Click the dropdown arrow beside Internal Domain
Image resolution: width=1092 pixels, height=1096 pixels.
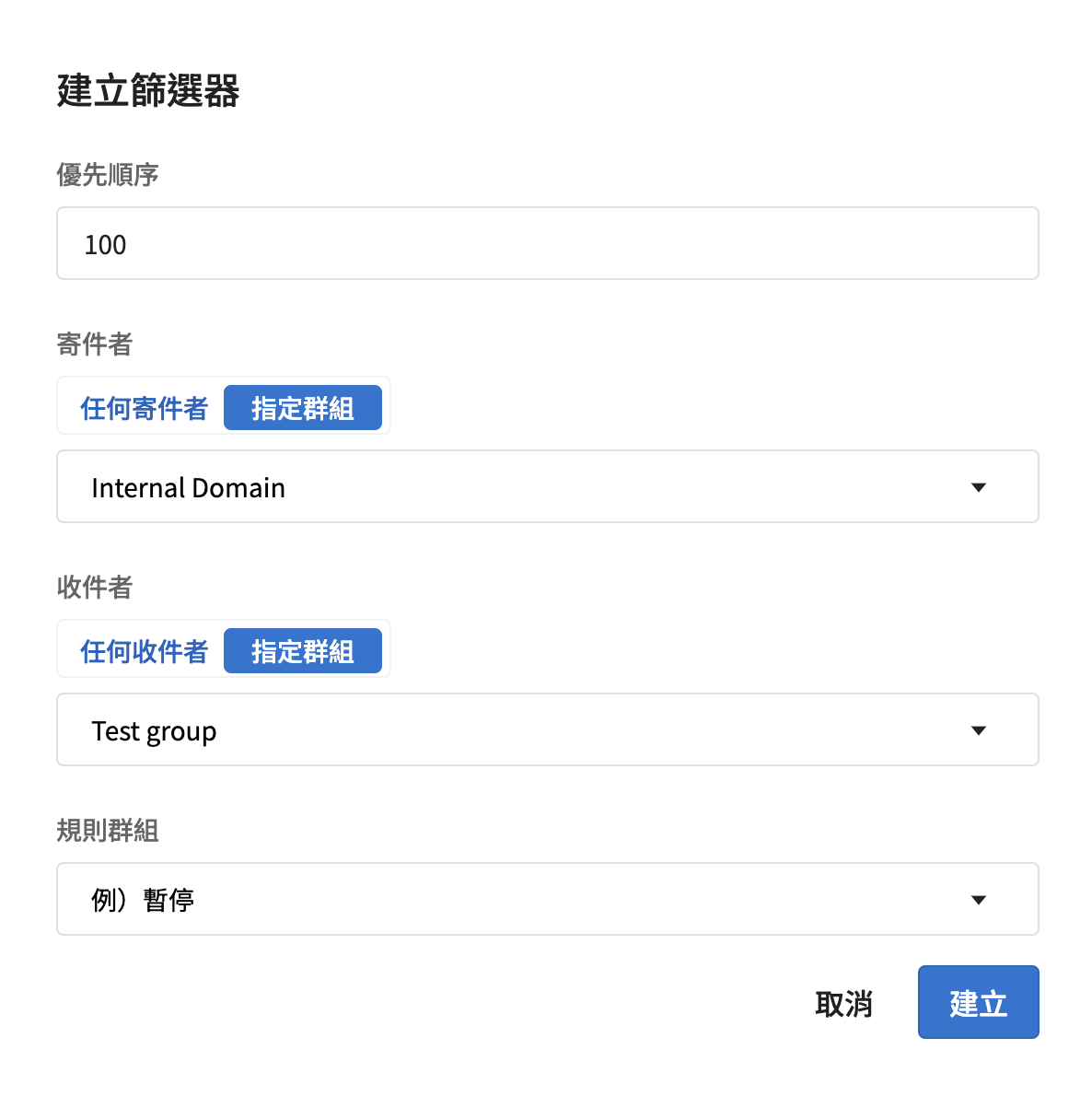(x=978, y=487)
